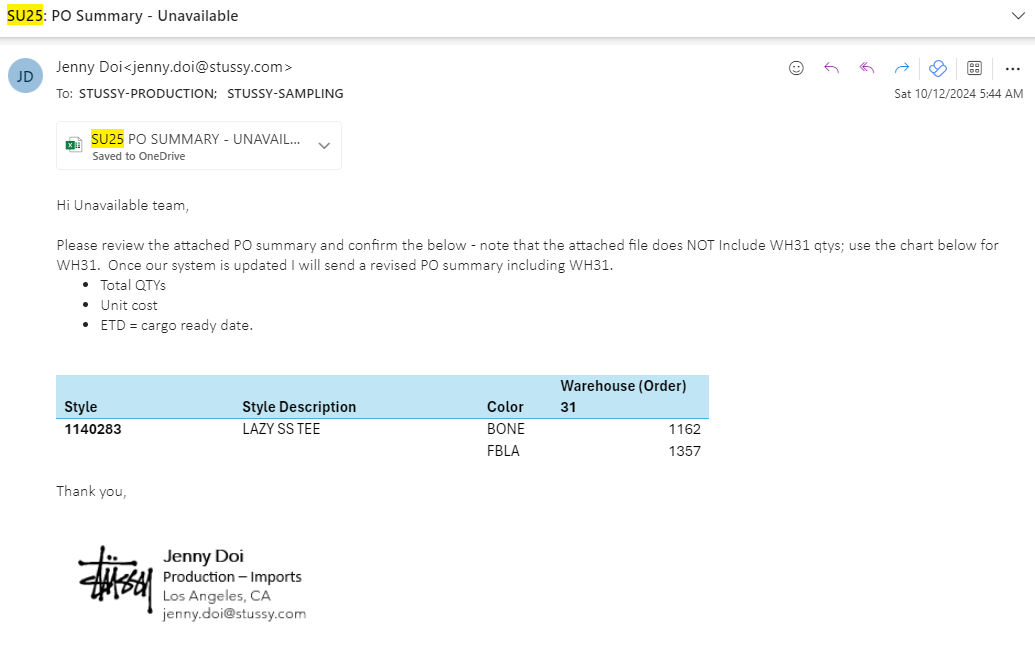Click recipient STUSSY-PRODUCTION

click(x=148, y=94)
